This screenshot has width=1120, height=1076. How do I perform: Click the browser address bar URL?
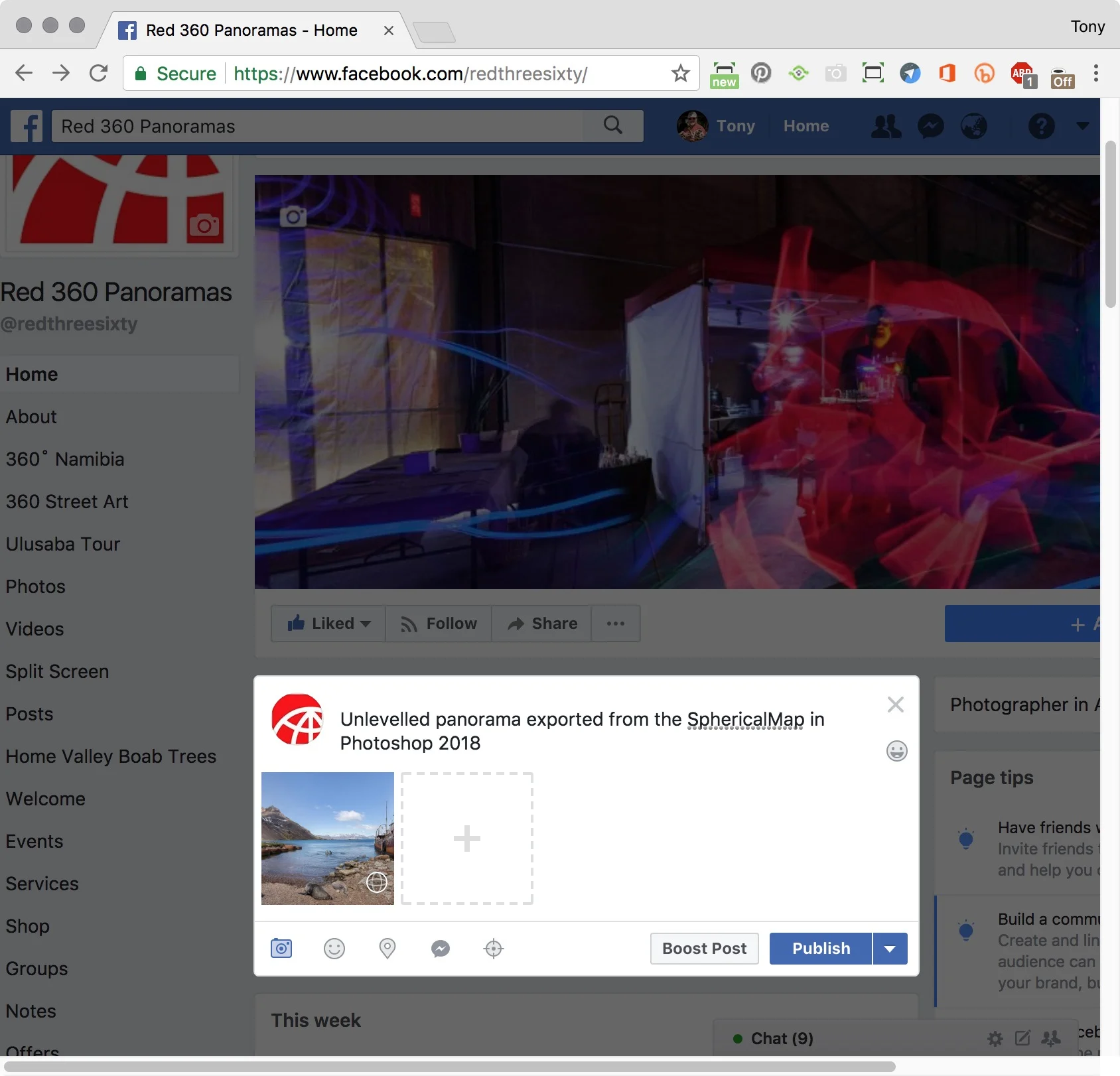click(410, 73)
